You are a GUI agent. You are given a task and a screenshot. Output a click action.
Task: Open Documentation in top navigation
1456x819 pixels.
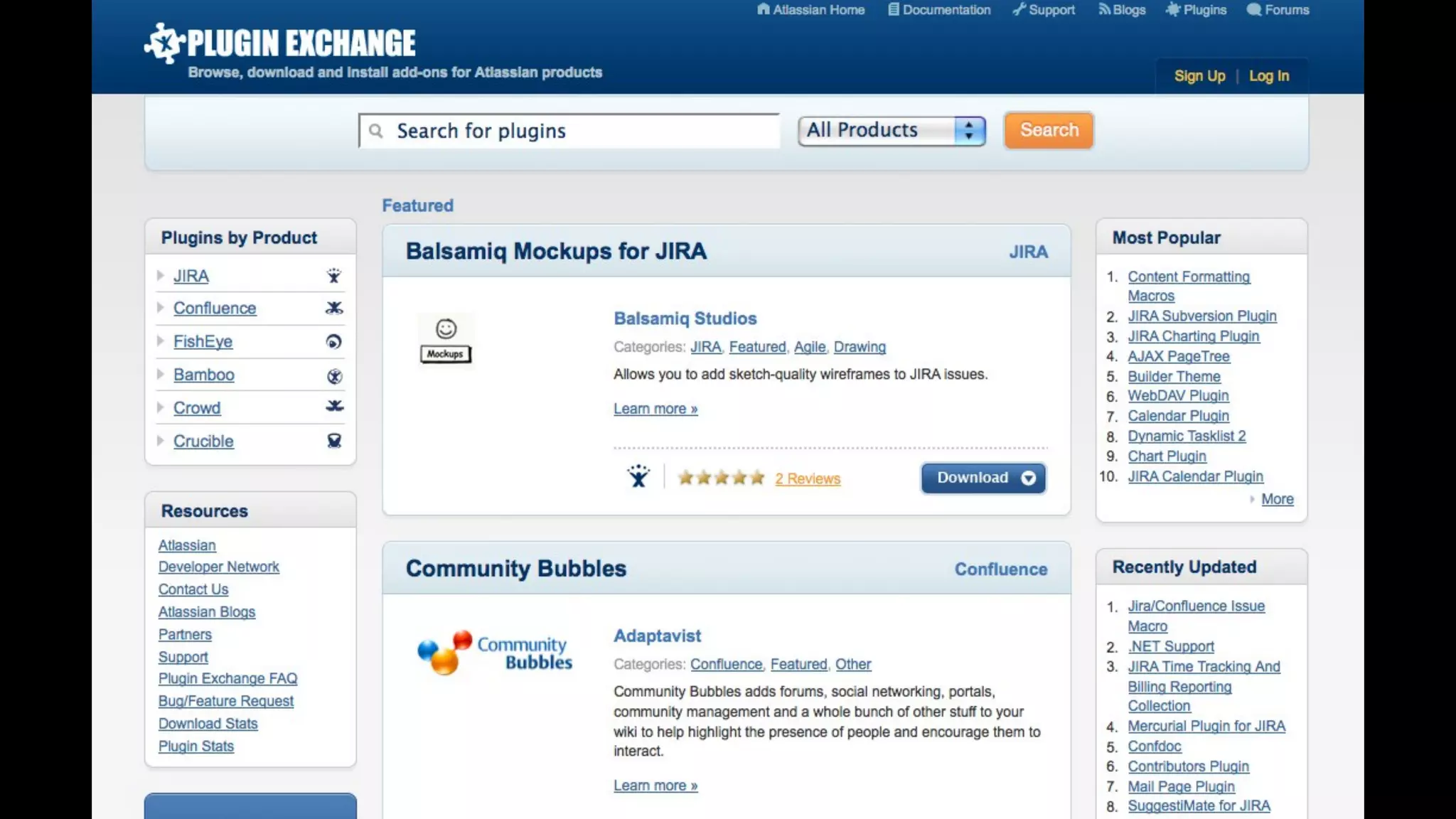(x=939, y=10)
